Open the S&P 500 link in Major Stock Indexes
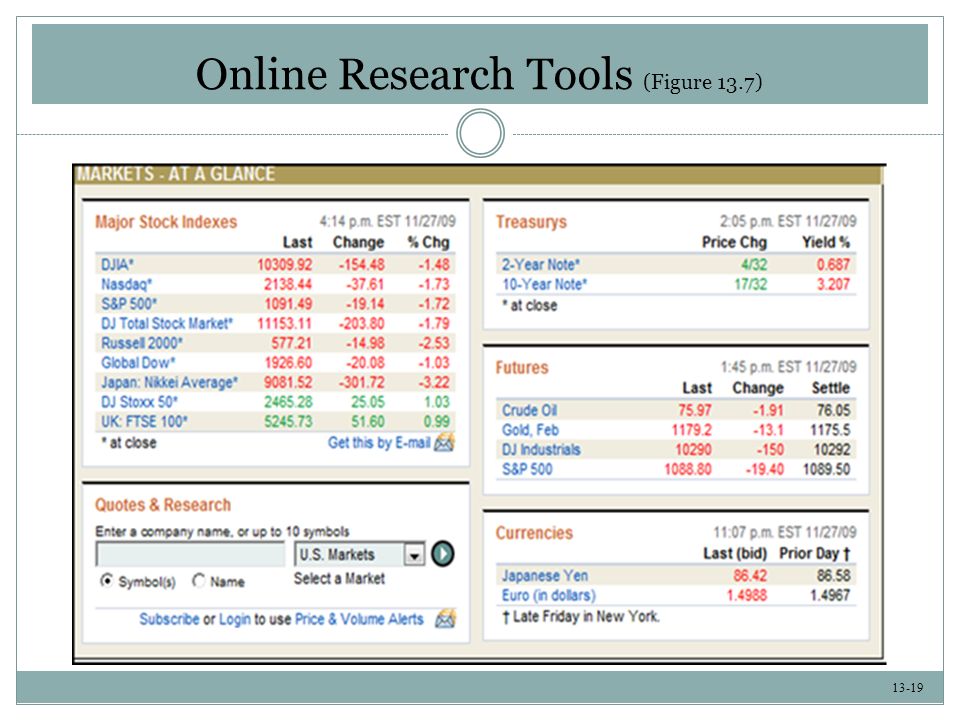This screenshot has width=960, height=720. pos(129,304)
